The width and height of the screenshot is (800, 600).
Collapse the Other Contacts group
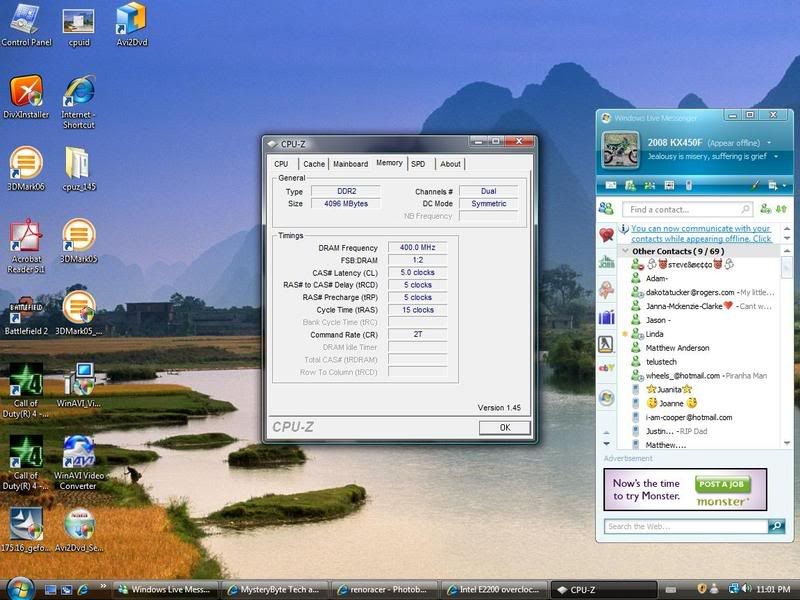click(625, 251)
